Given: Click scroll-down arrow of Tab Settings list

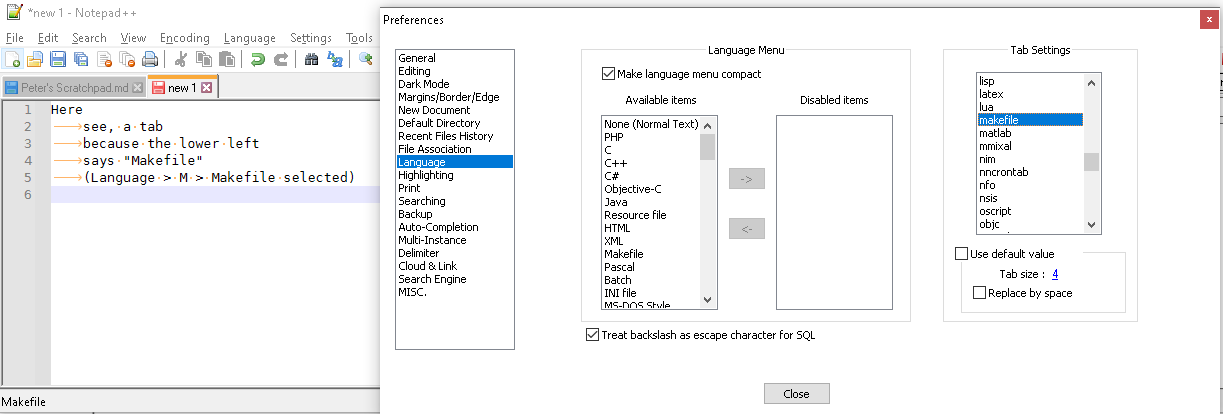Looking at the screenshot, I should coord(1092,225).
